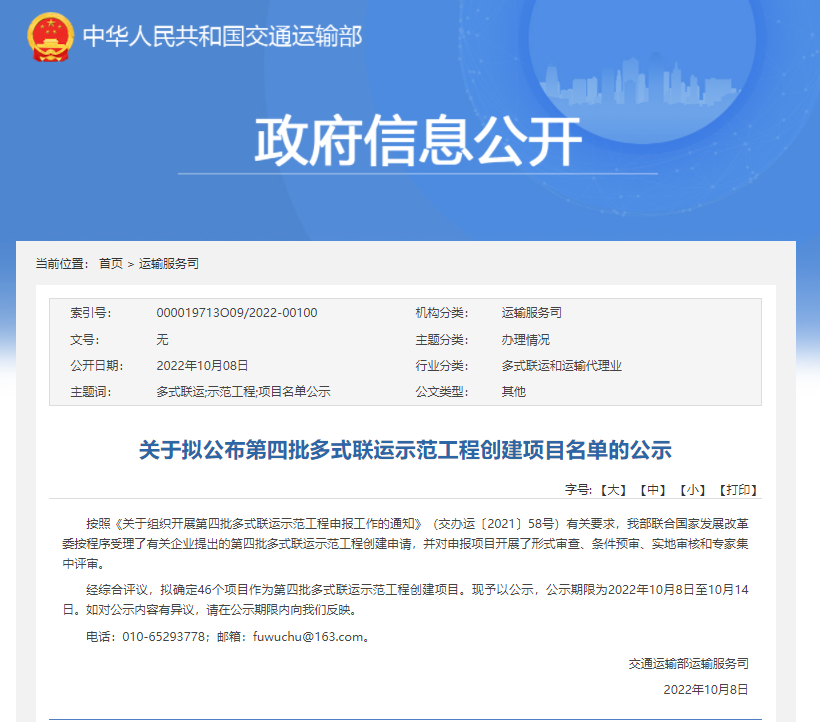Click the 行业分类 value 多式联运和运输代理业
This screenshot has width=820, height=722.
(x=562, y=365)
